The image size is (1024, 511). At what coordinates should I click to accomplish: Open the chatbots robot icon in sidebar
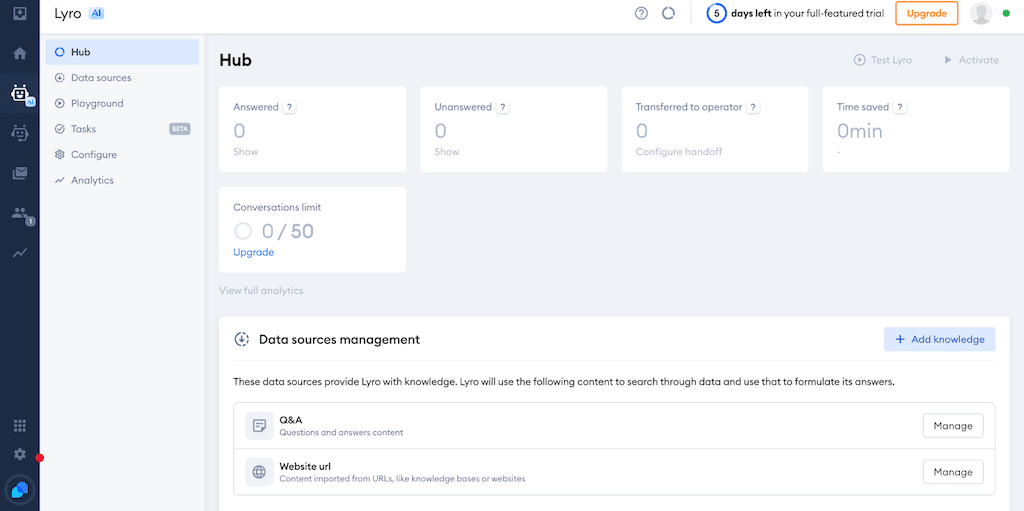pos(20,133)
